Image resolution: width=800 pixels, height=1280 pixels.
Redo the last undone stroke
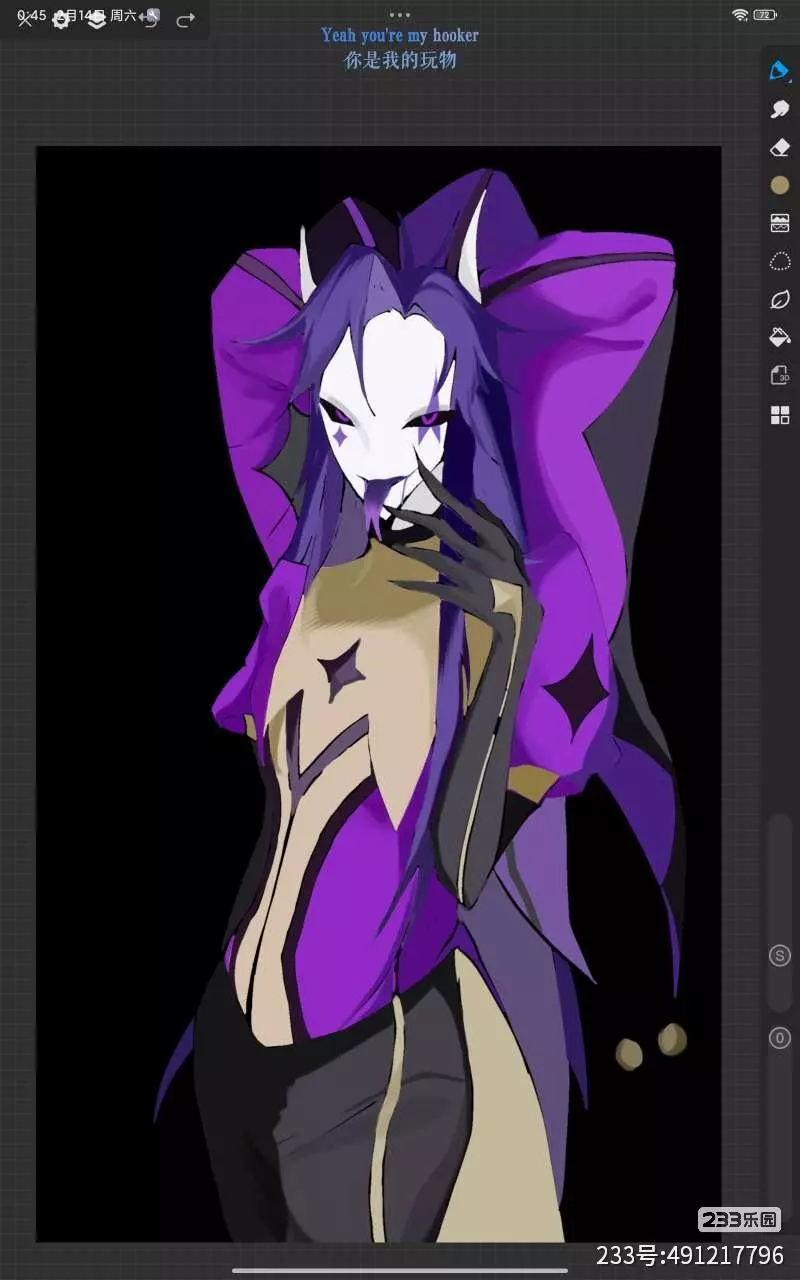185,20
